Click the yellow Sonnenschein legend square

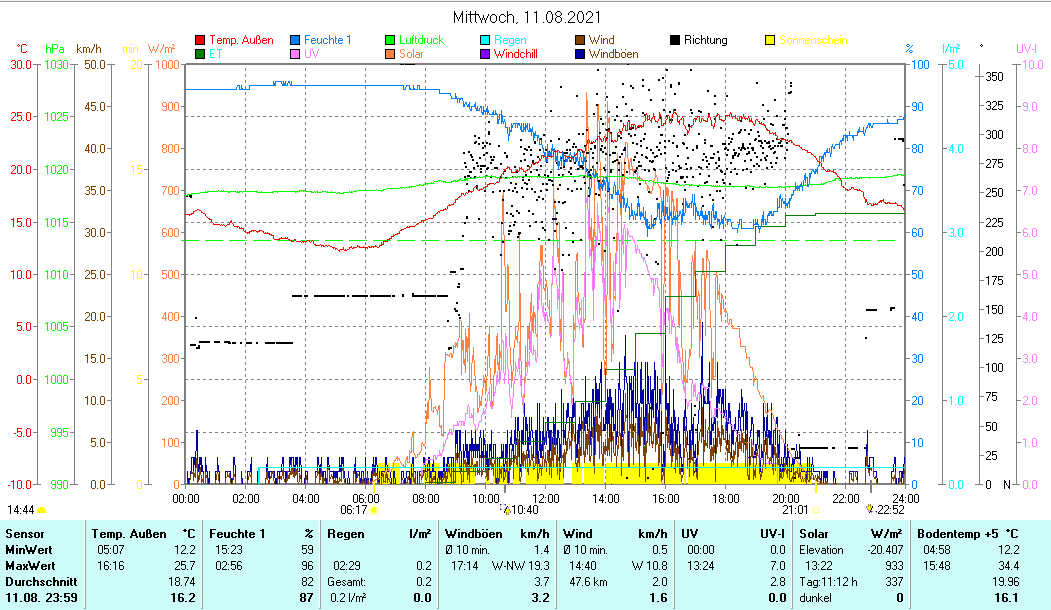[x=769, y=41]
